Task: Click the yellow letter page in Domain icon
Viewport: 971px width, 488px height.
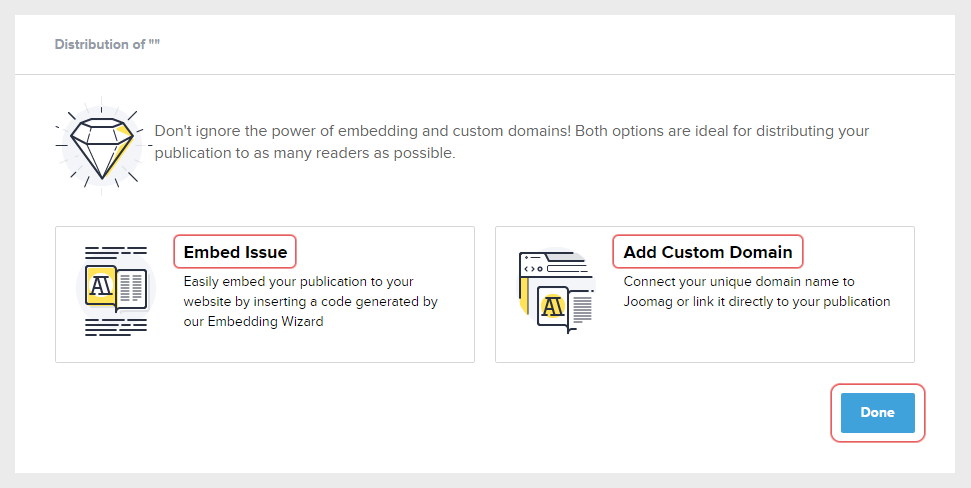Action: [x=550, y=306]
